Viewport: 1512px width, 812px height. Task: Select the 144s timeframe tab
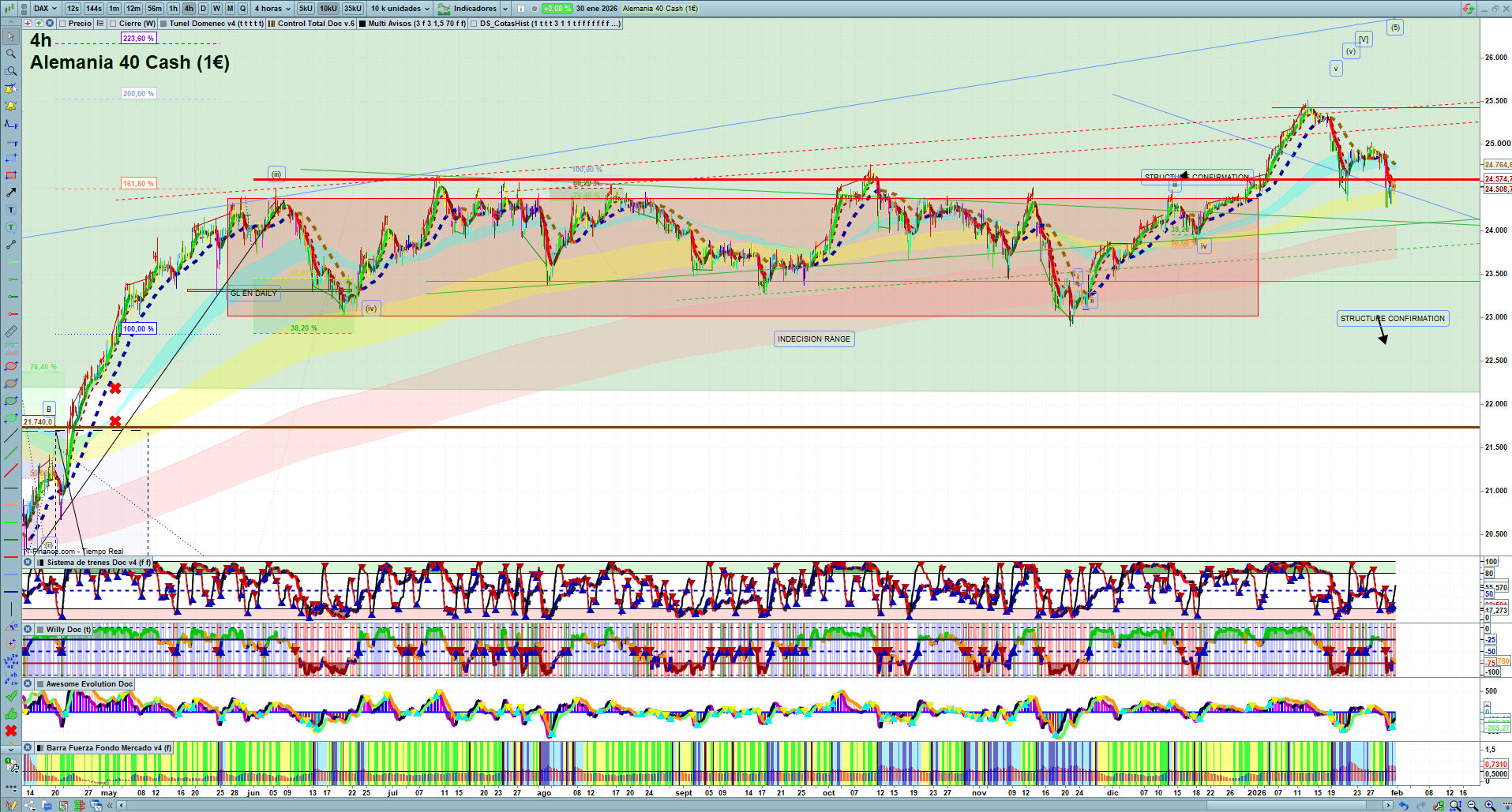(94, 9)
